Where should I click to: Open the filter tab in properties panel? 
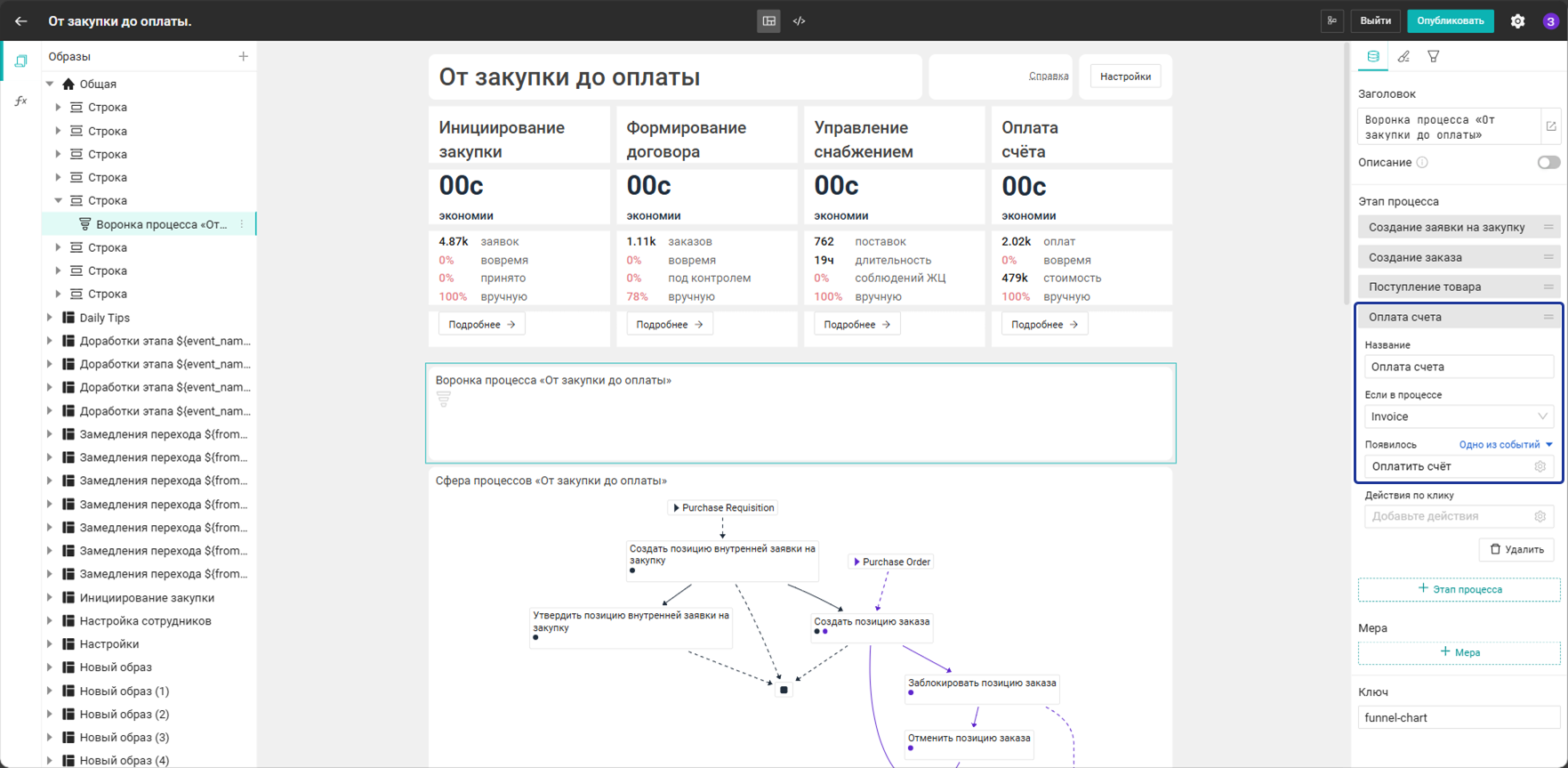tap(1434, 56)
